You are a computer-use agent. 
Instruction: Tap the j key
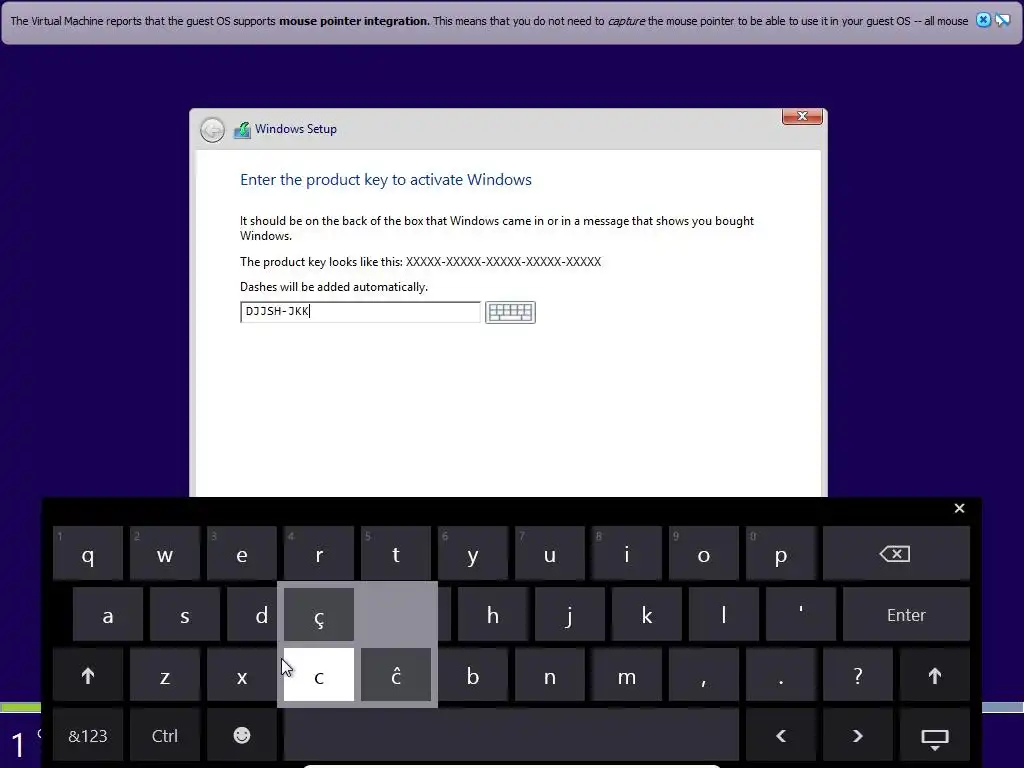[x=569, y=615]
